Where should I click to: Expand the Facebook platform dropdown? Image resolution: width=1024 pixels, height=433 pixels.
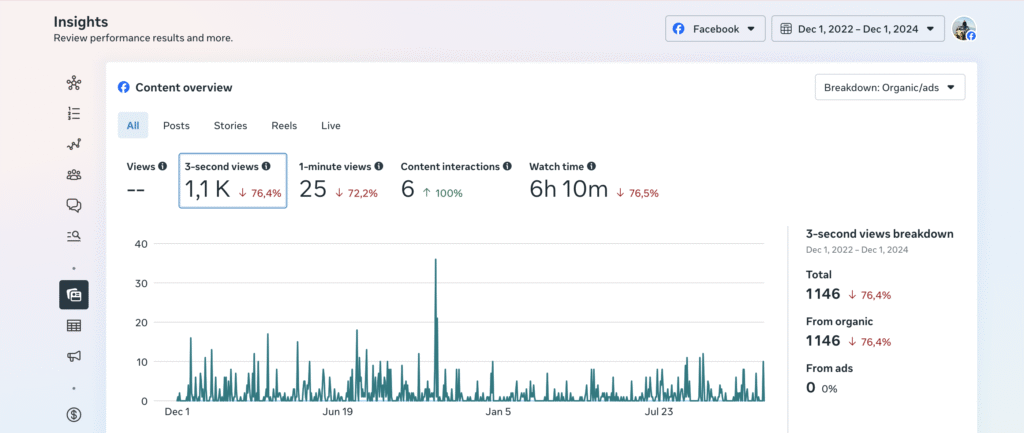(x=715, y=29)
